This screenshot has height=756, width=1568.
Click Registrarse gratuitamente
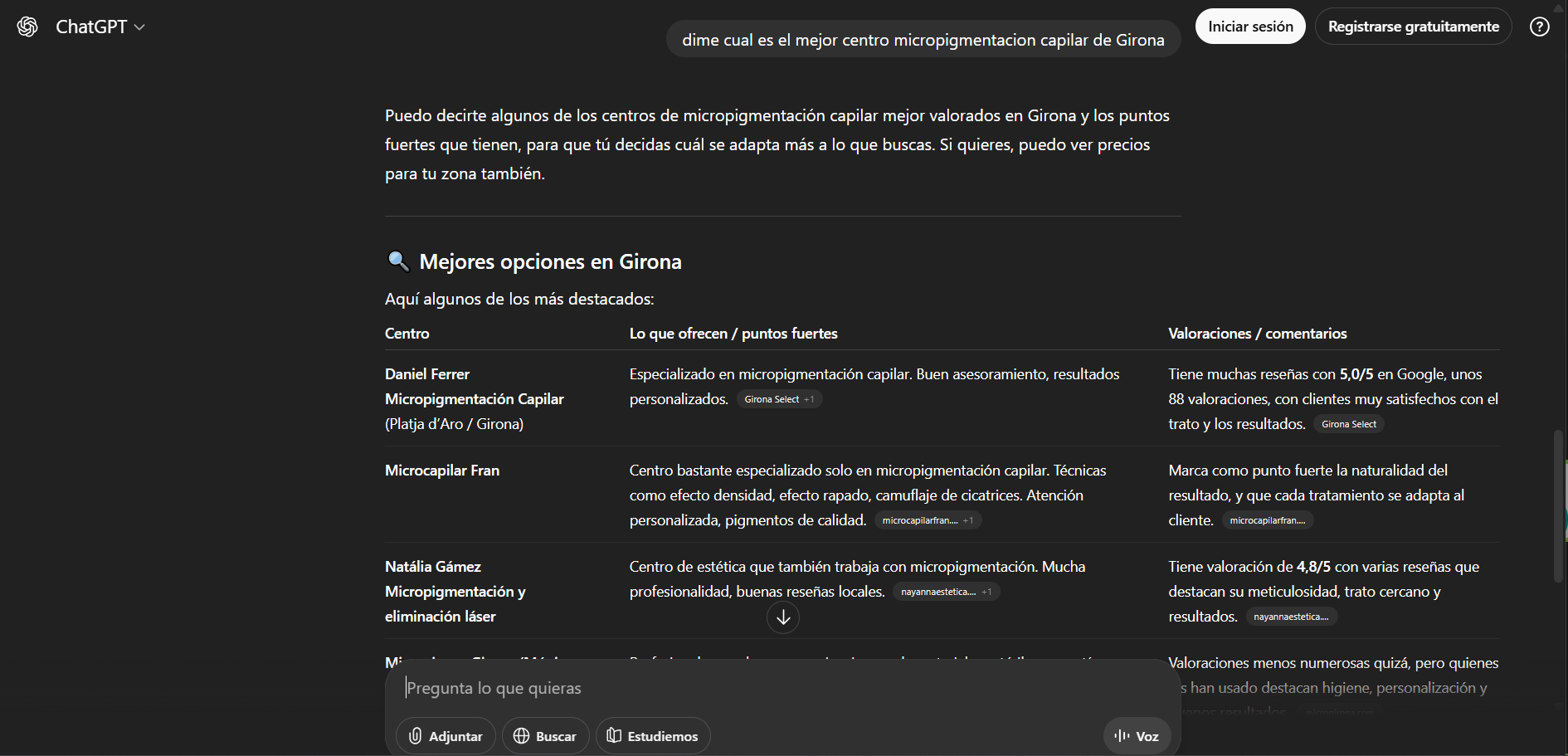click(x=1413, y=26)
